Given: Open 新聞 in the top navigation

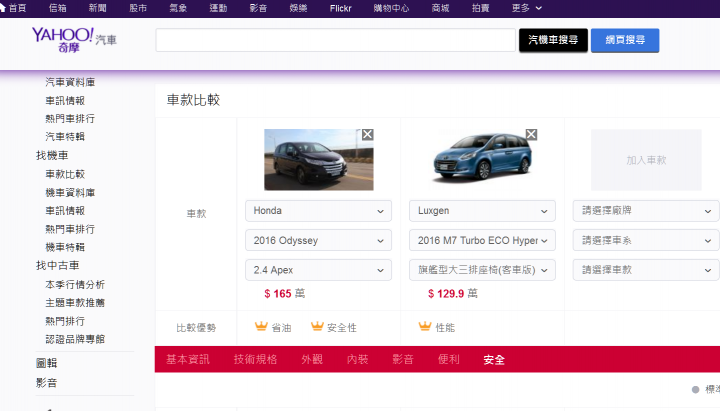Looking at the screenshot, I should coord(97,8).
